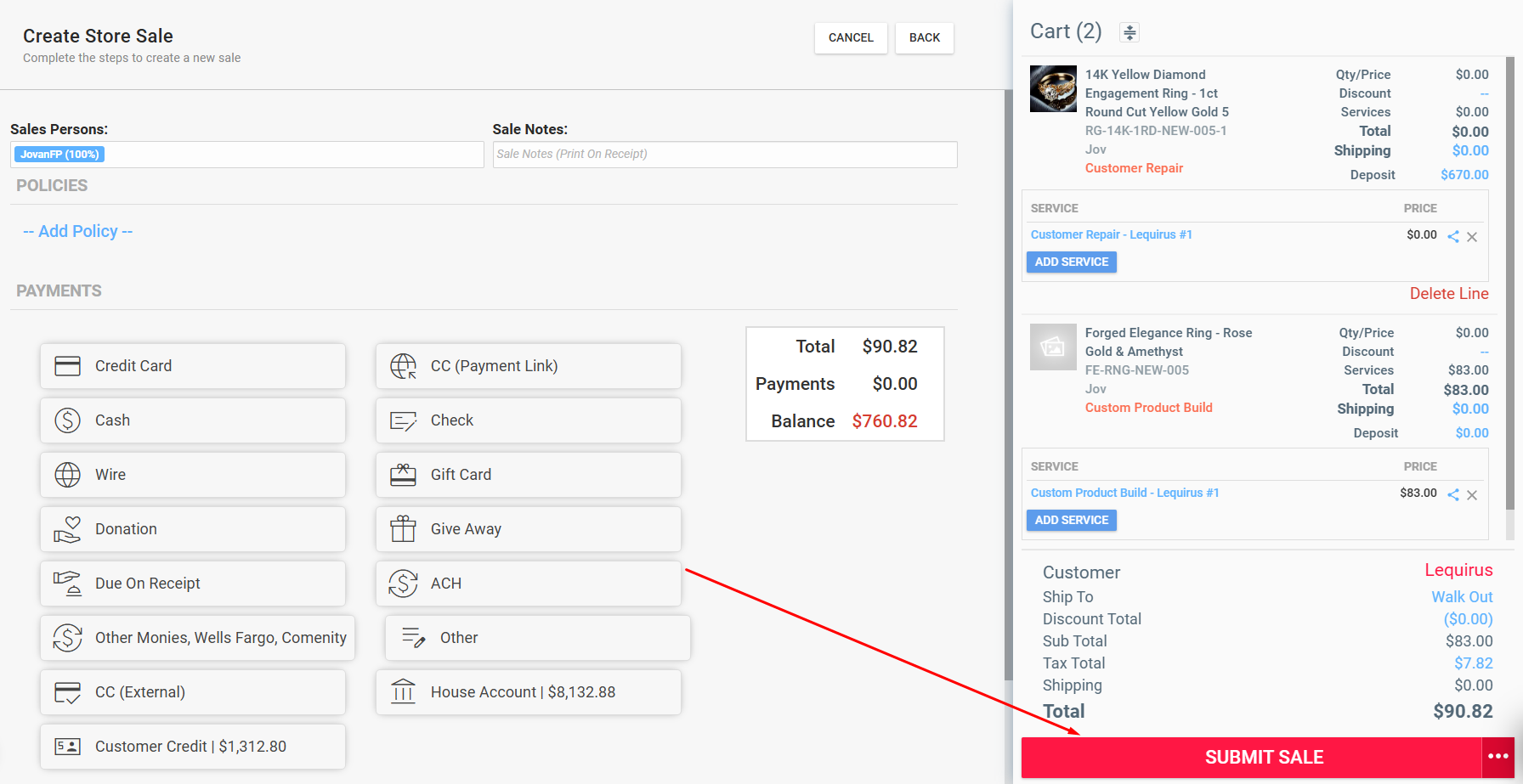Click the House Account bank icon
This screenshot has width=1523, height=784.
[x=403, y=691]
